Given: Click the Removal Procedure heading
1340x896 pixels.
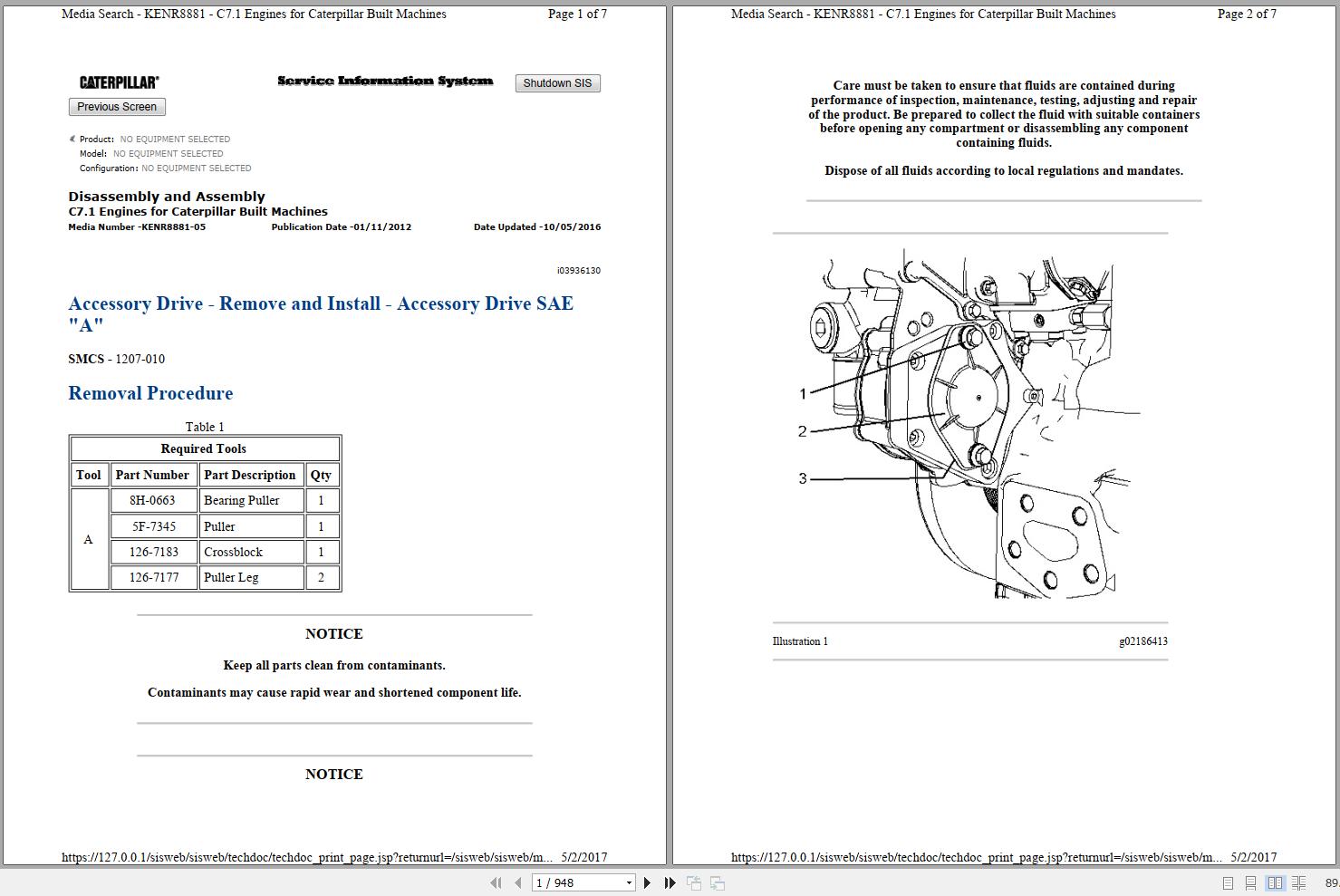Looking at the screenshot, I should click(x=150, y=393).
